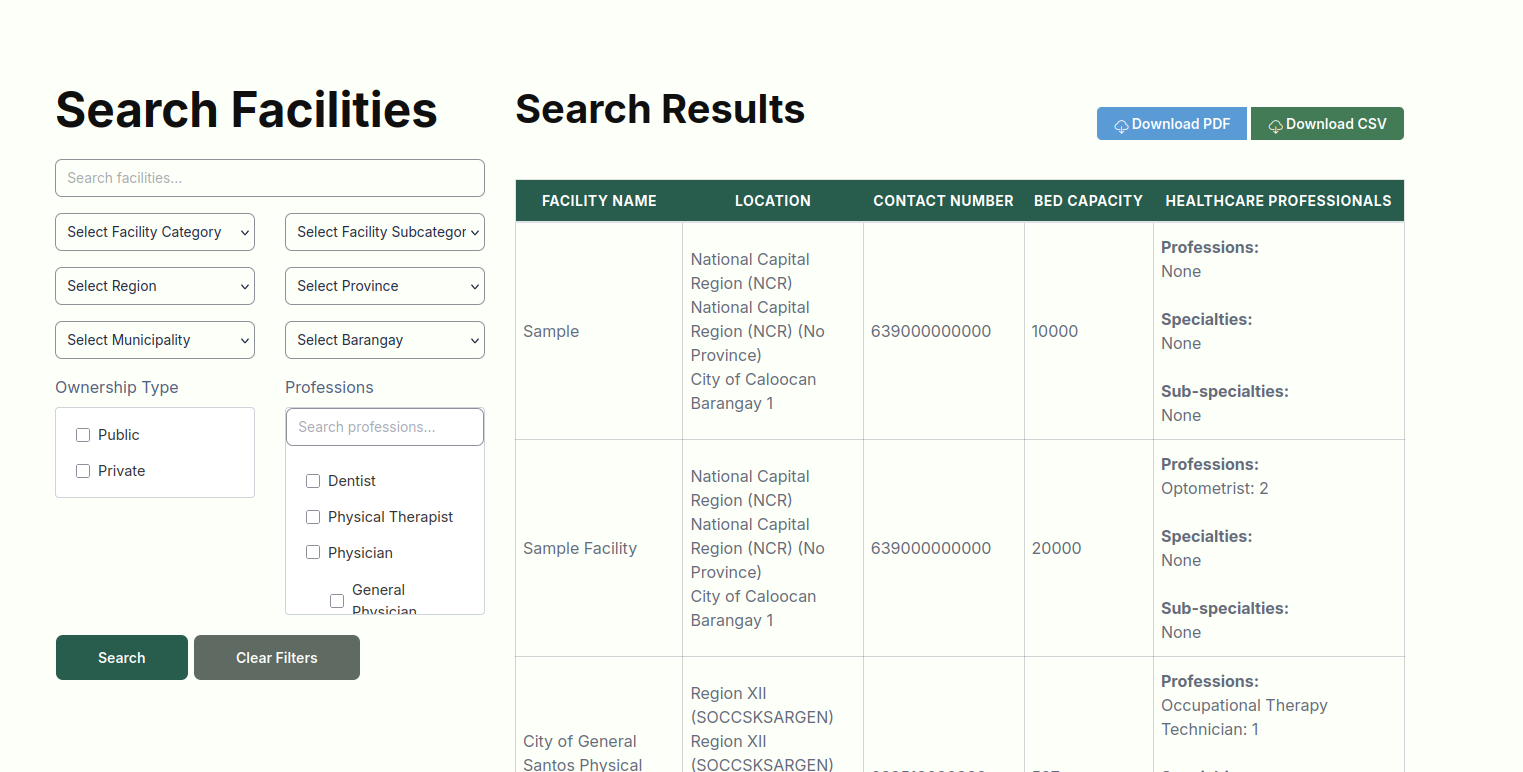Check the Private ownership checkbox
Viewport: 1523px width, 772px height.
[83, 471]
